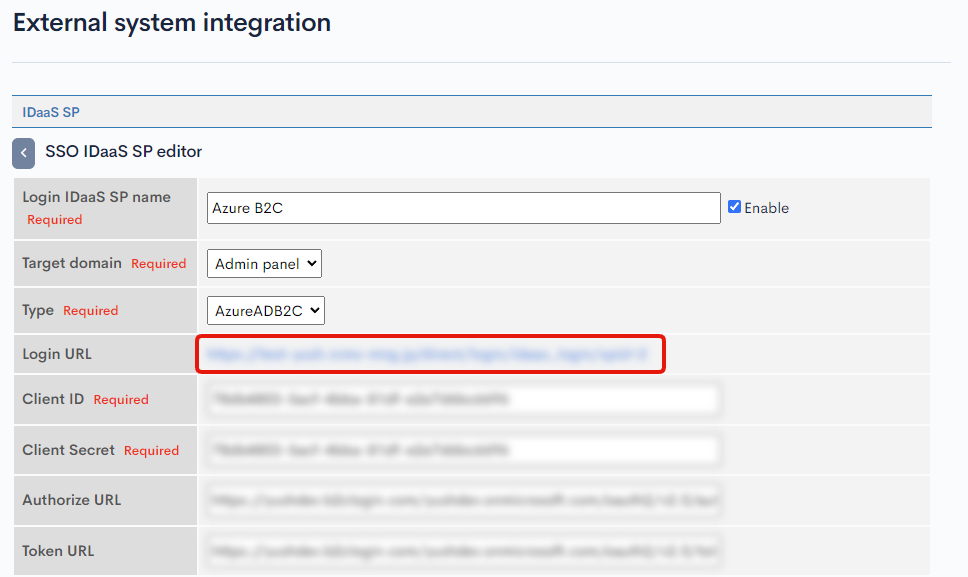Screen dimensions: 968x577
Task: Click the back arrow beside SSO IDaaS SP editor
Action: [23, 152]
